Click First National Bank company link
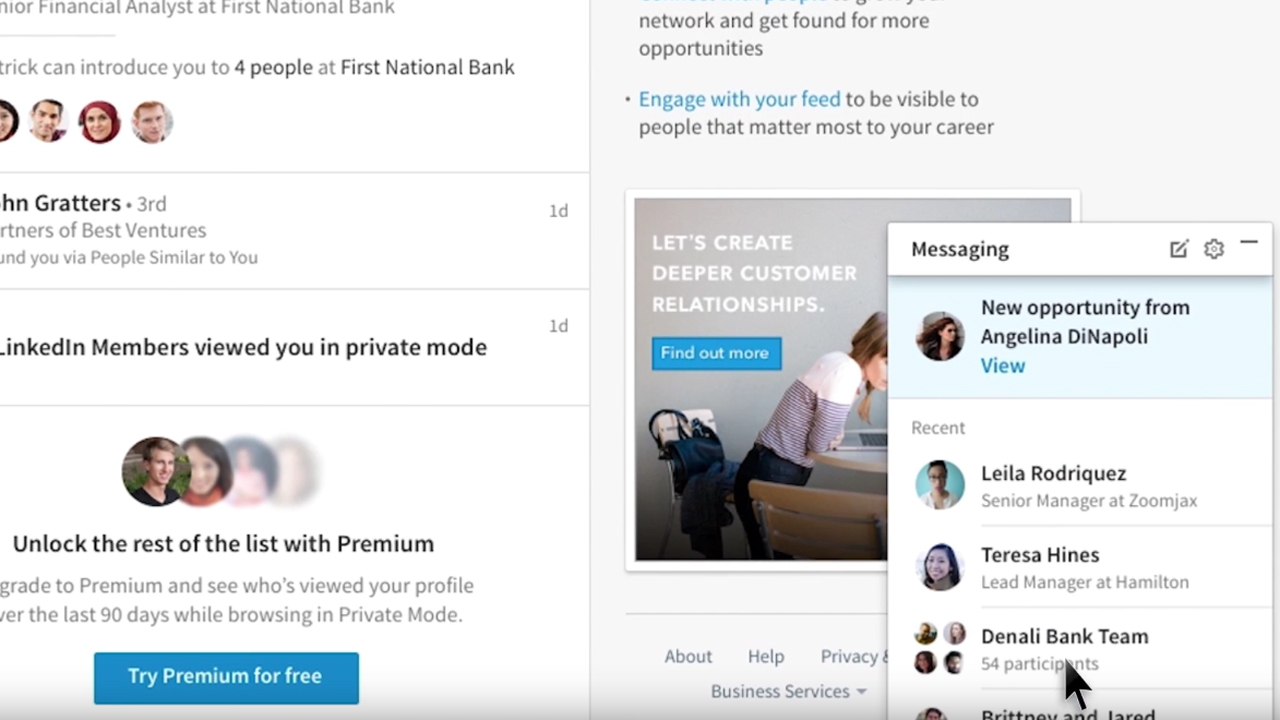The height and width of the screenshot is (720, 1280). point(427,67)
